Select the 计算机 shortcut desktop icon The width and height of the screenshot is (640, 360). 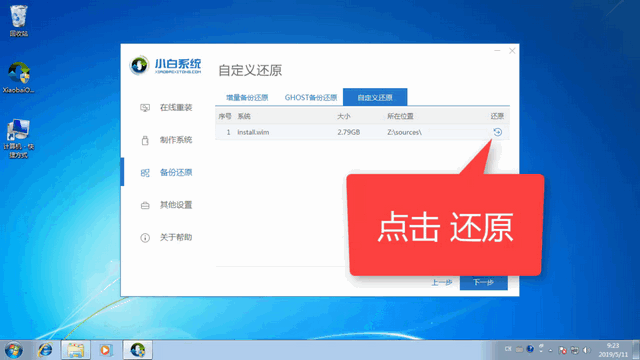[x=18, y=139]
